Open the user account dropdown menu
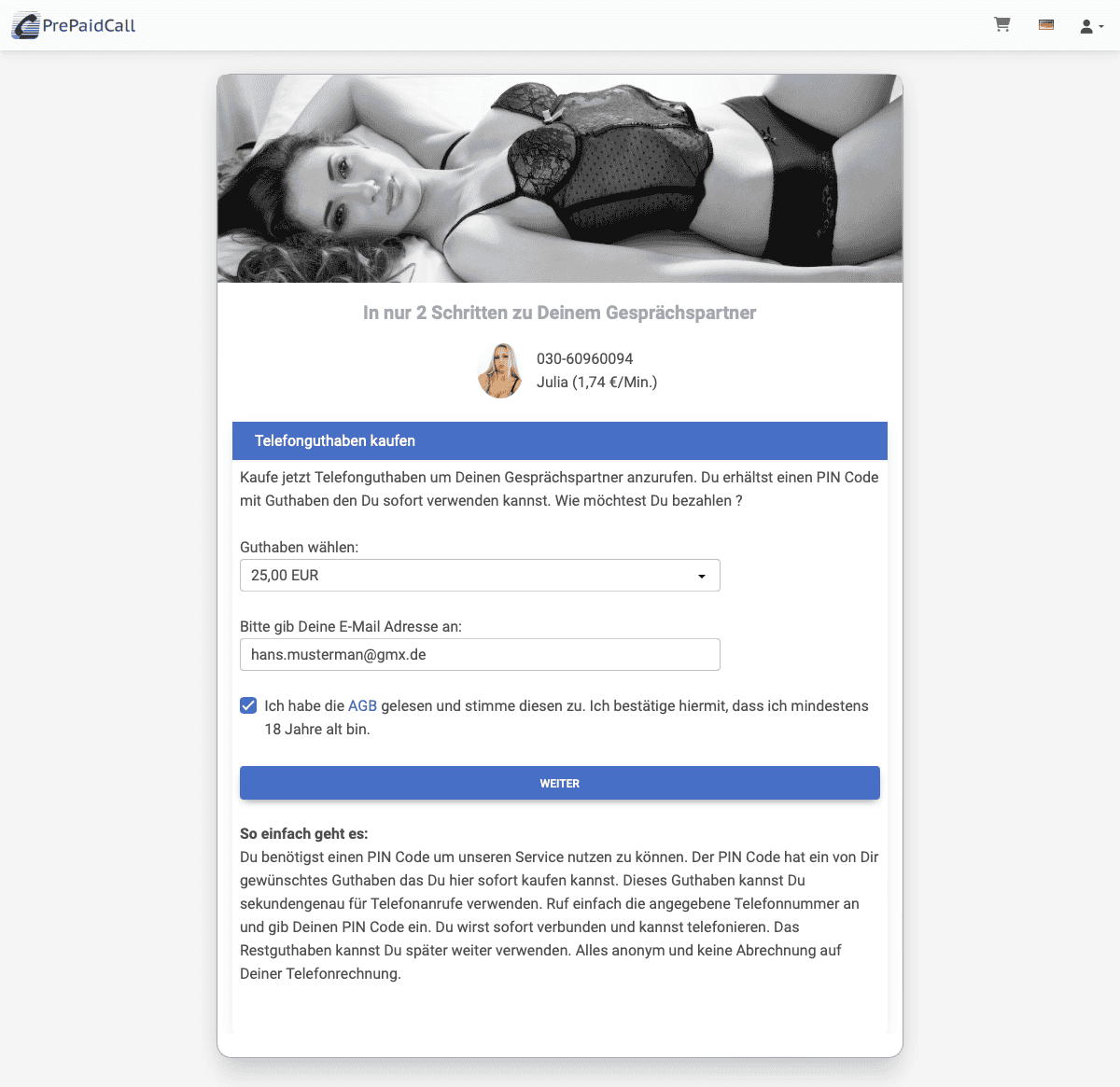This screenshot has width=1120, height=1087. click(x=1091, y=26)
